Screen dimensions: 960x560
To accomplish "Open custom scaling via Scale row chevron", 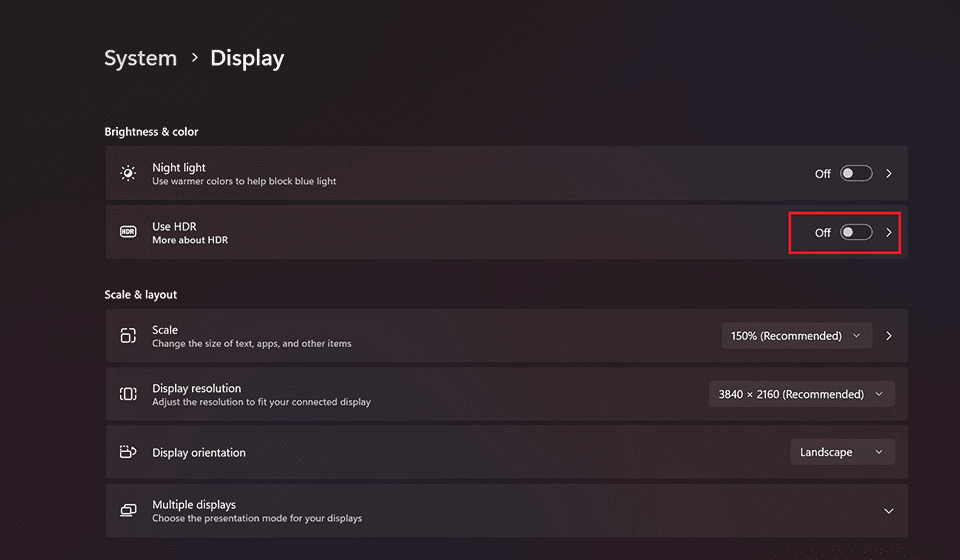I will click(x=889, y=335).
